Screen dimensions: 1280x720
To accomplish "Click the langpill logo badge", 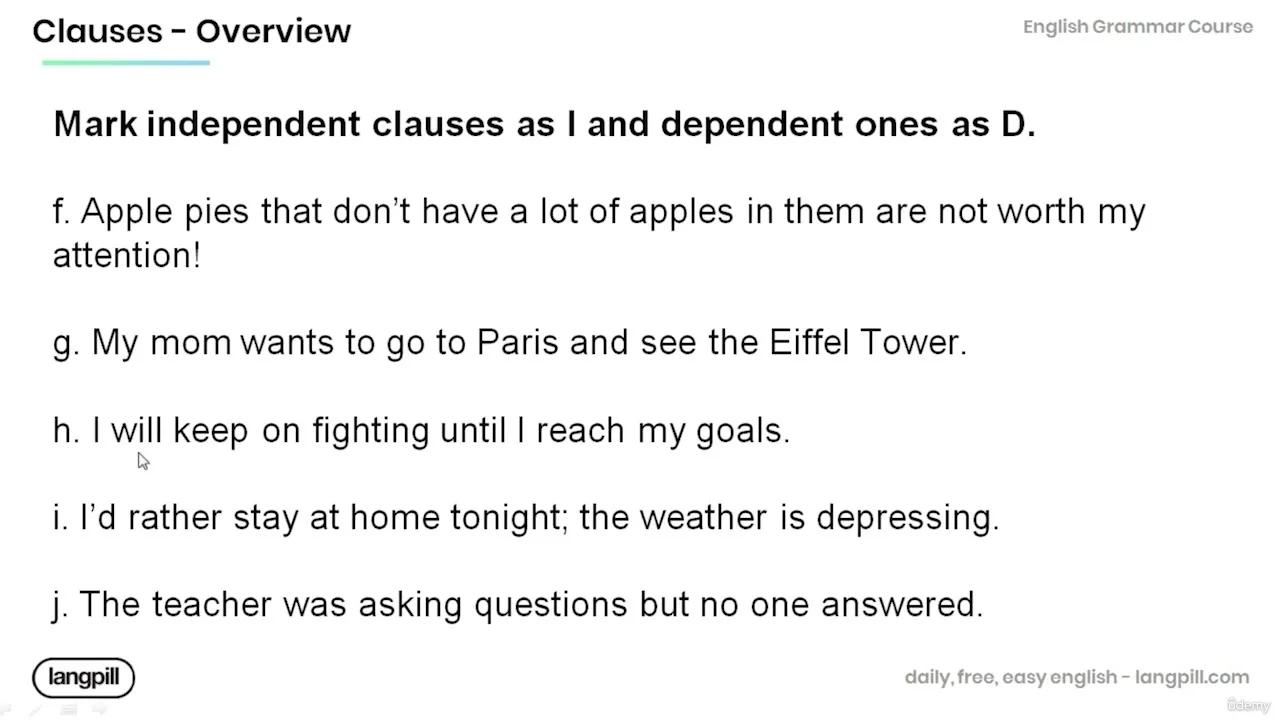I will tap(83, 678).
